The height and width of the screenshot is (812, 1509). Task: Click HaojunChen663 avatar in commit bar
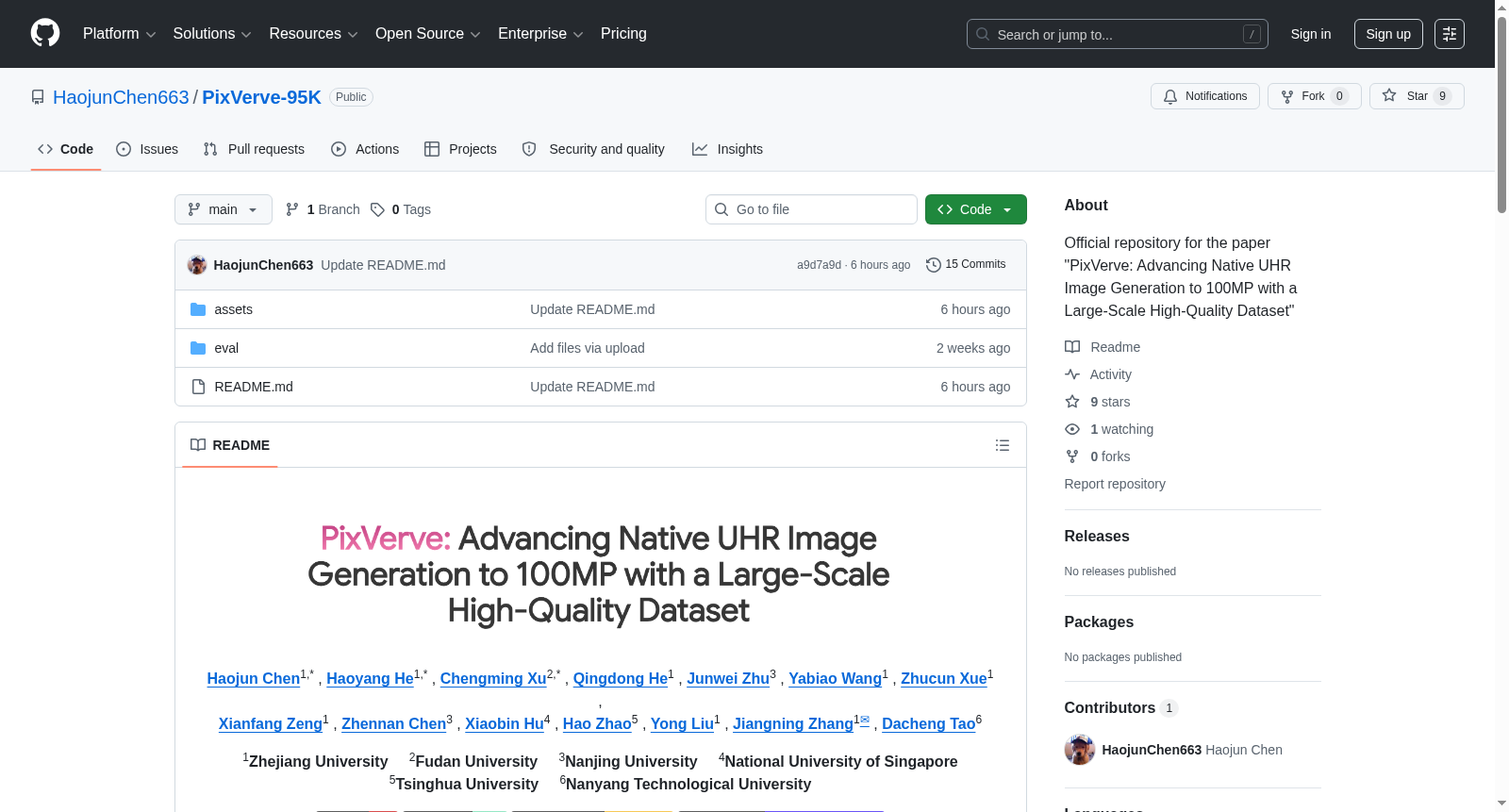tap(197, 265)
